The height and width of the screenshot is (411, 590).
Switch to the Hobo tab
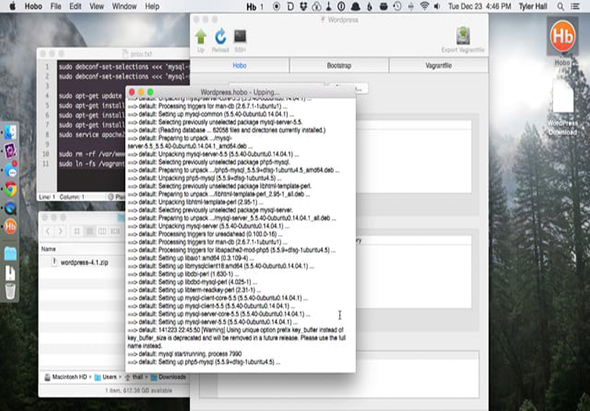point(239,65)
